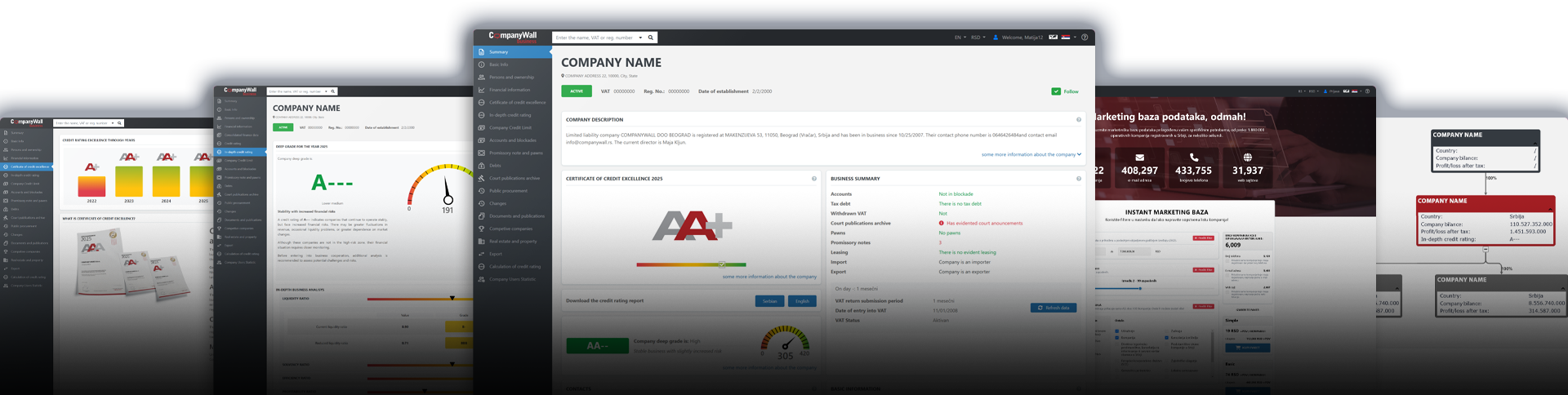
Task: Click the company search input field
Action: pyautogui.click(x=594, y=38)
